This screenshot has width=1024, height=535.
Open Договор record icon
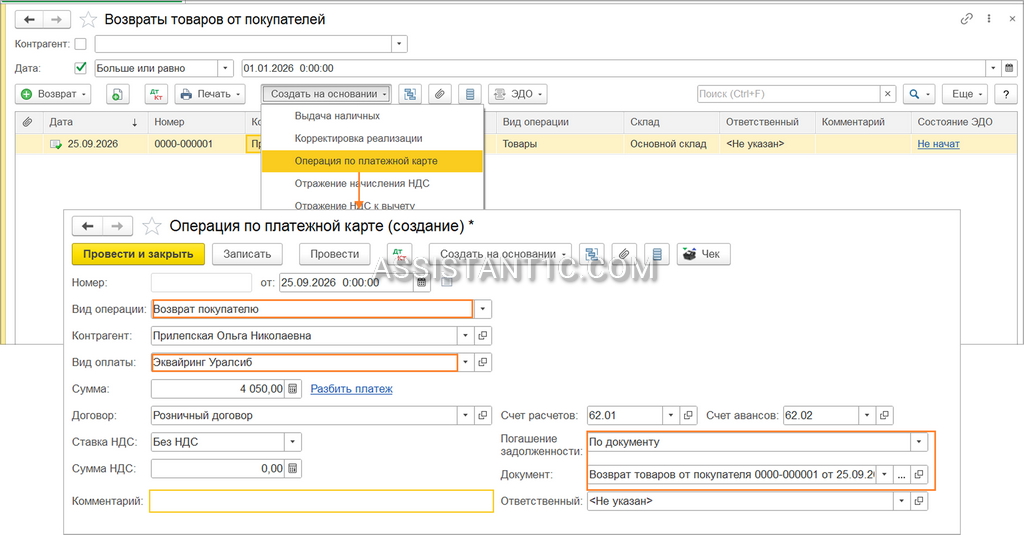(483, 415)
